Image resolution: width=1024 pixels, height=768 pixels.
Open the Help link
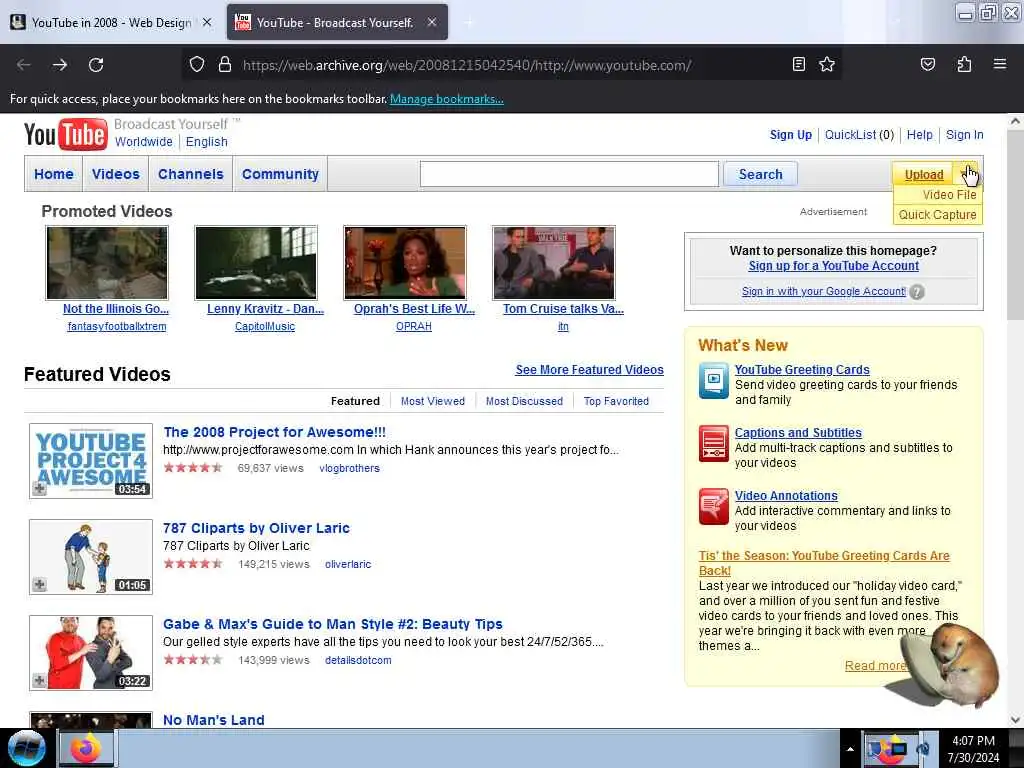point(920,135)
